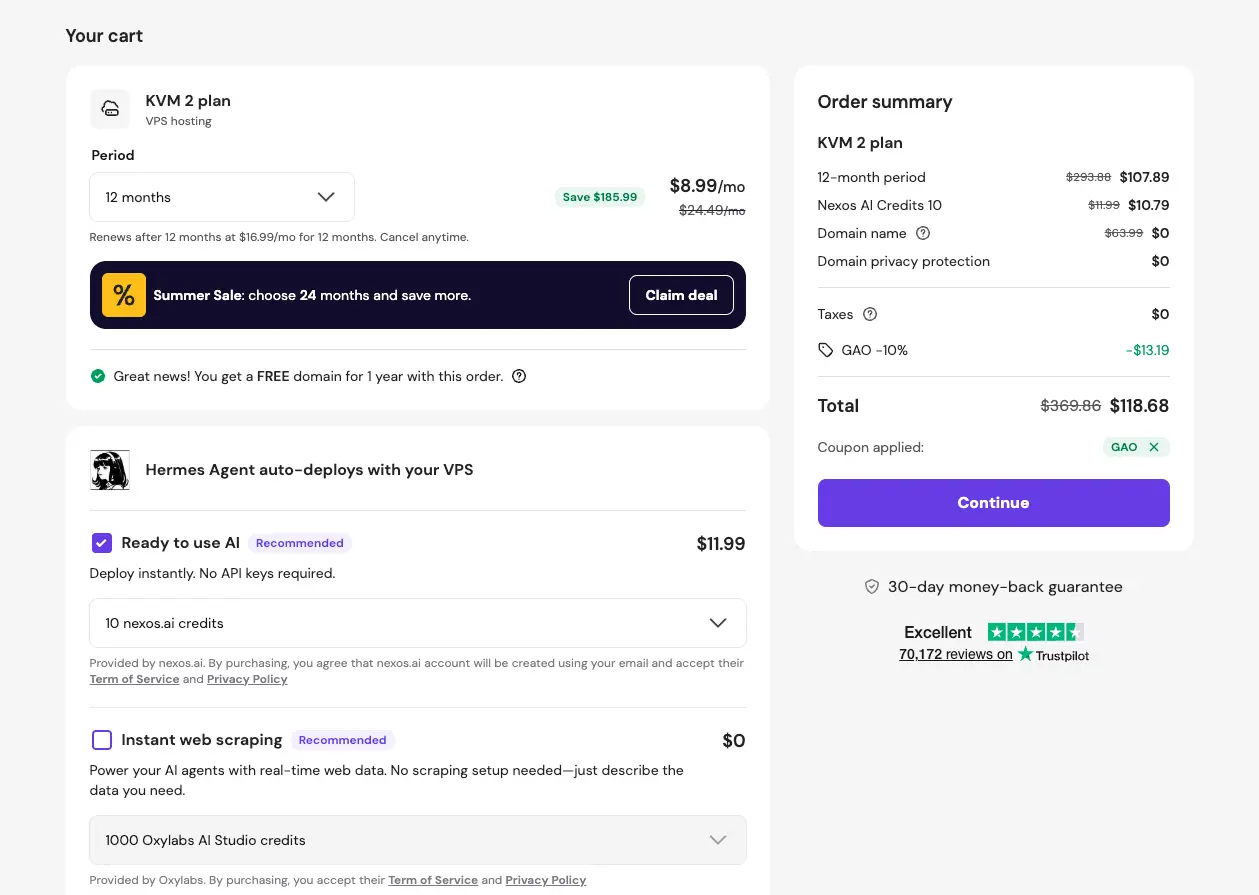Open the 12 months period dropdown
This screenshot has height=895, width=1259.
click(222, 197)
